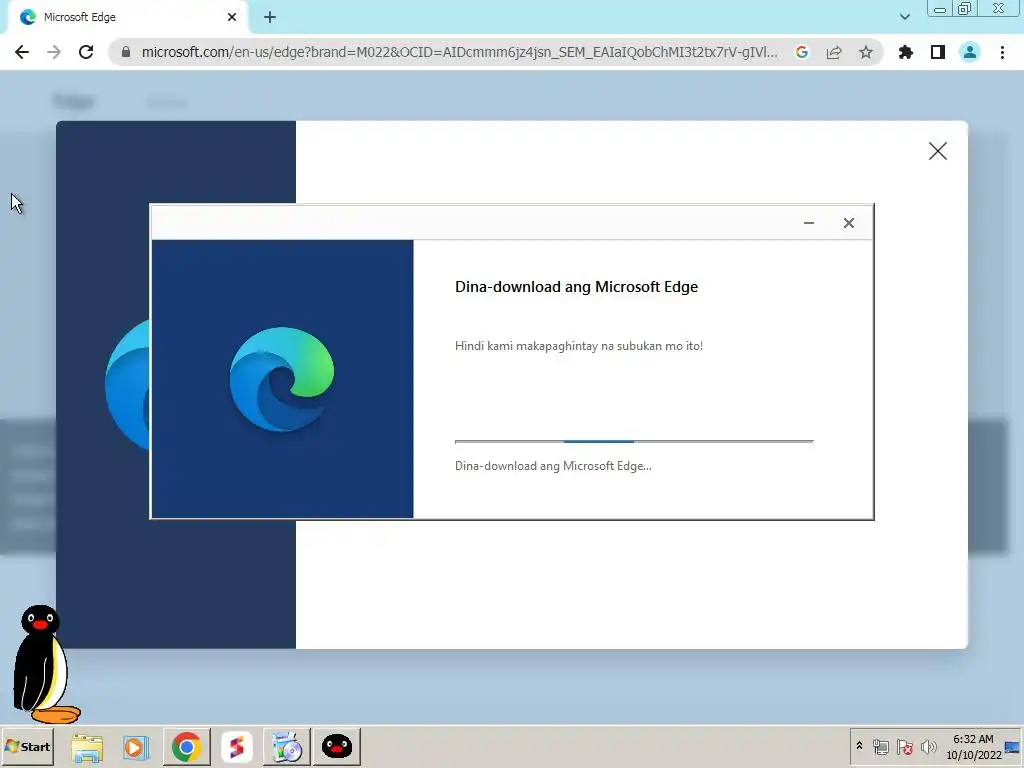Open Action Center flag icon
The image size is (1024, 768).
(x=904, y=746)
